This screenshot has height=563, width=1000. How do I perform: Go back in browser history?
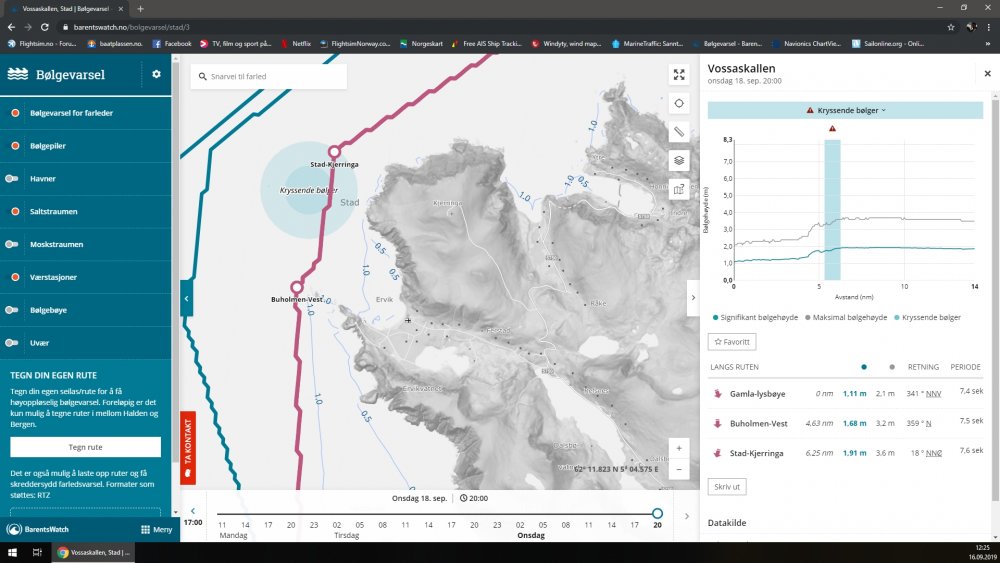pyautogui.click(x=11, y=27)
